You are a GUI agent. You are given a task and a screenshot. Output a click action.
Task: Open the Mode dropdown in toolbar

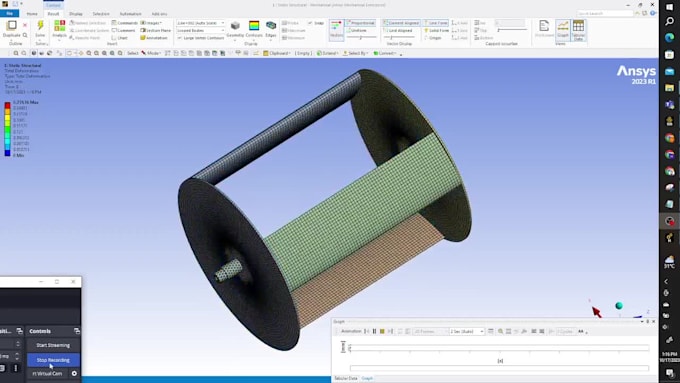point(151,53)
